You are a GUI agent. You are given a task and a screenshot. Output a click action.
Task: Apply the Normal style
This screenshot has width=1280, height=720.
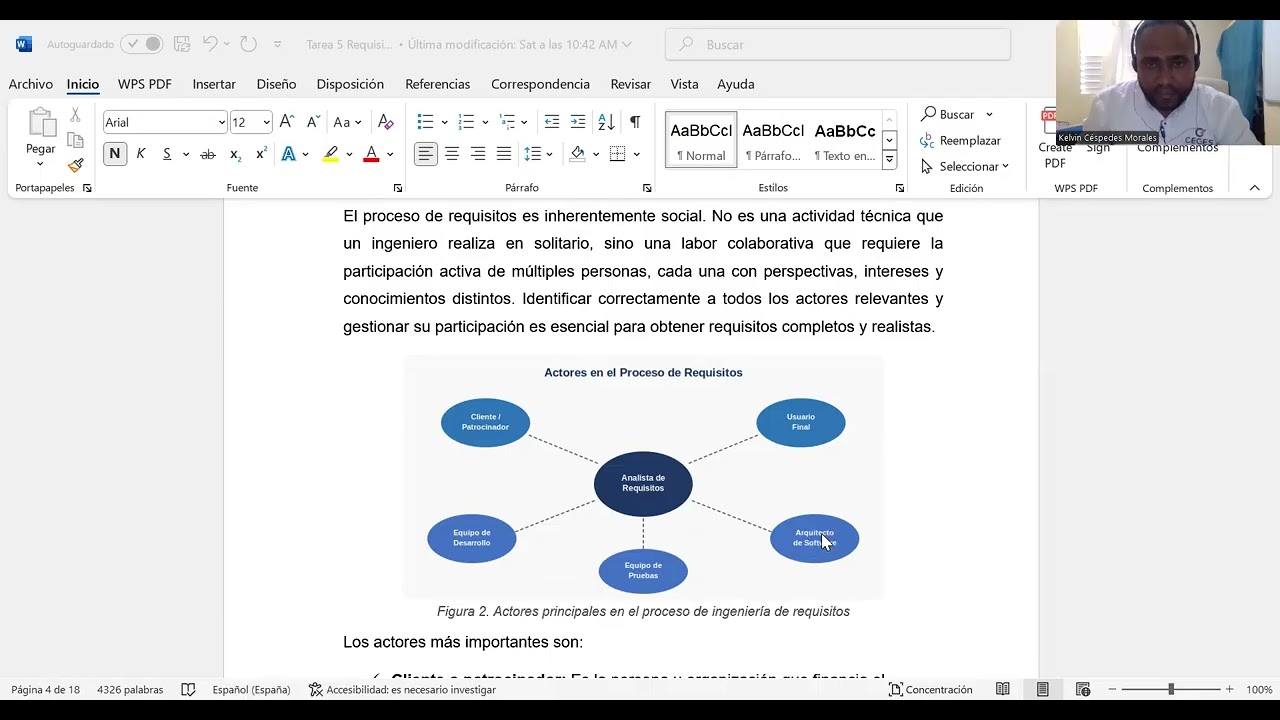click(701, 140)
